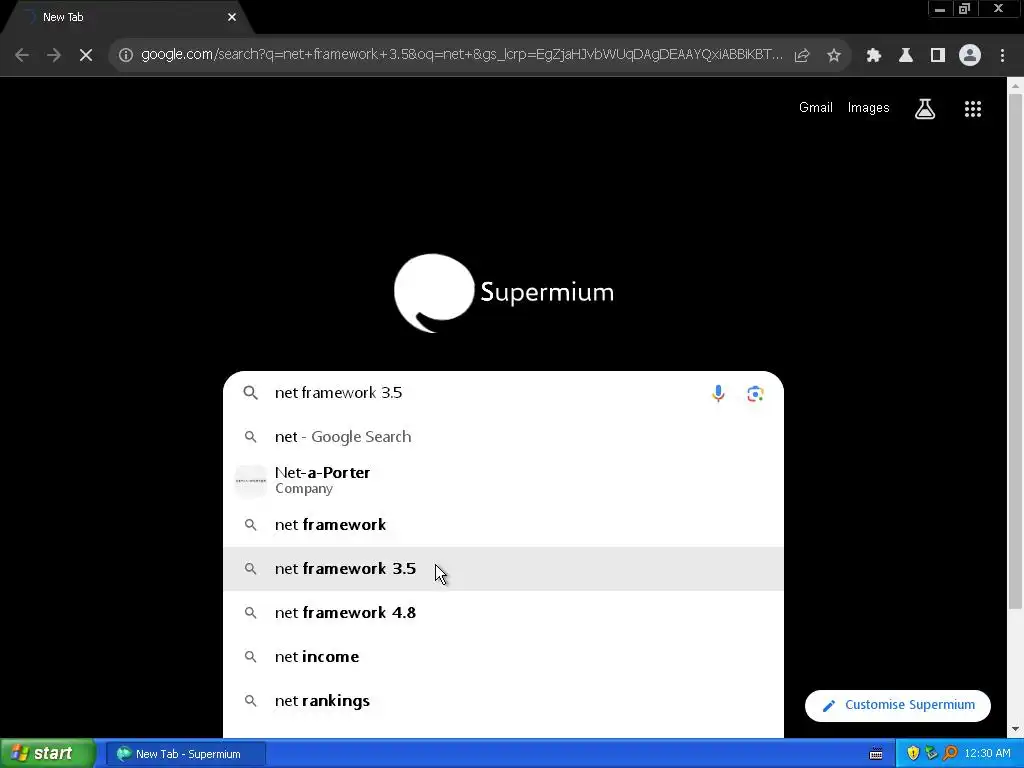This screenshot has width=1024, height=768.
Task: Open Google Lens image search icon
Action: (x=755, y=393)
